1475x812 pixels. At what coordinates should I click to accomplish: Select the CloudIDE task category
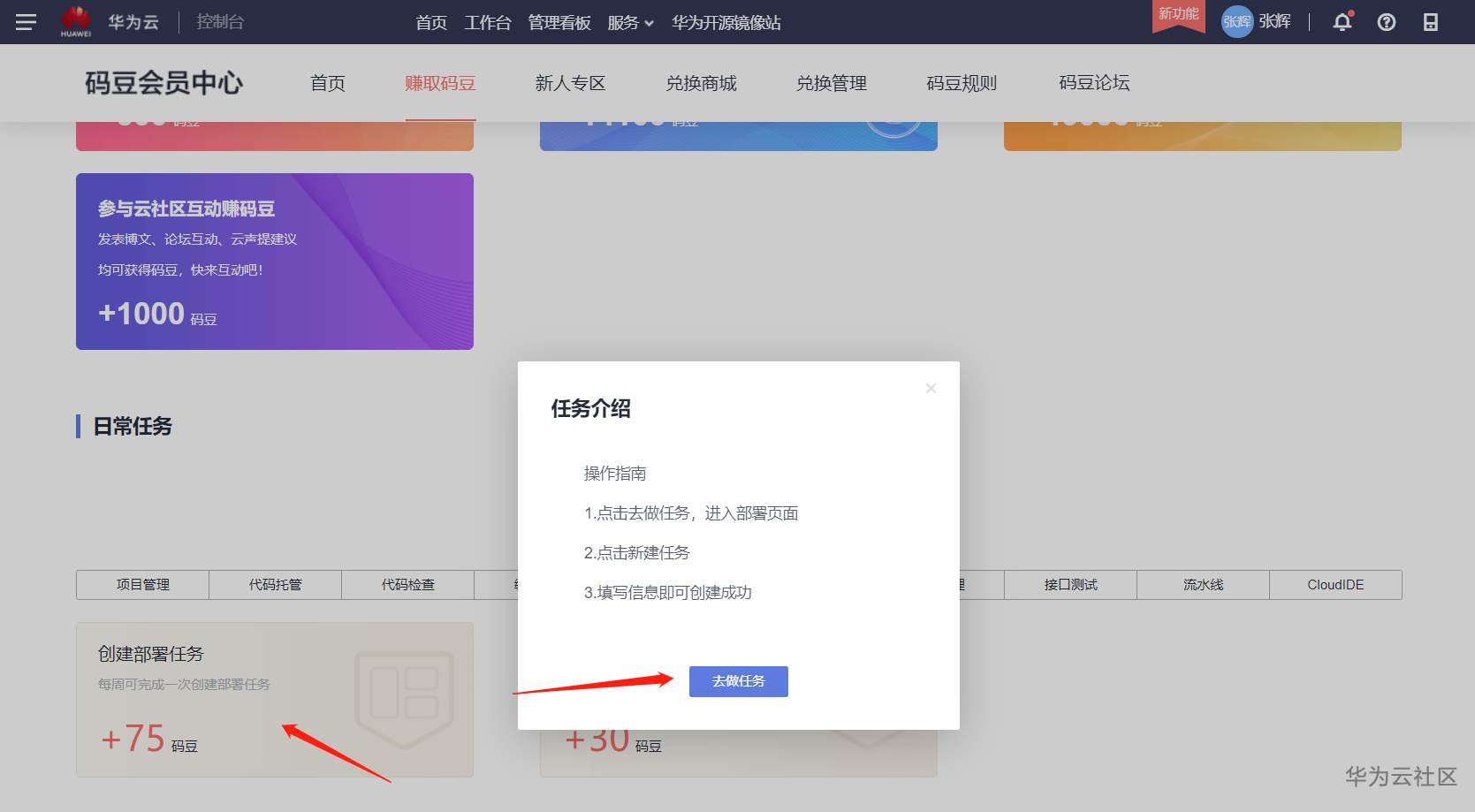tap(1336, 585)
